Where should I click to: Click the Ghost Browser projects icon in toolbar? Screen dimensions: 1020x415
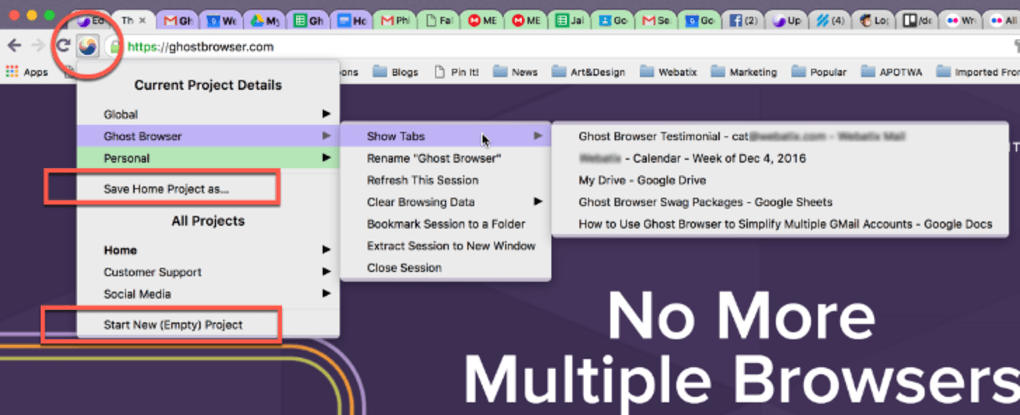pyautogui.click(x=88, y=46)
